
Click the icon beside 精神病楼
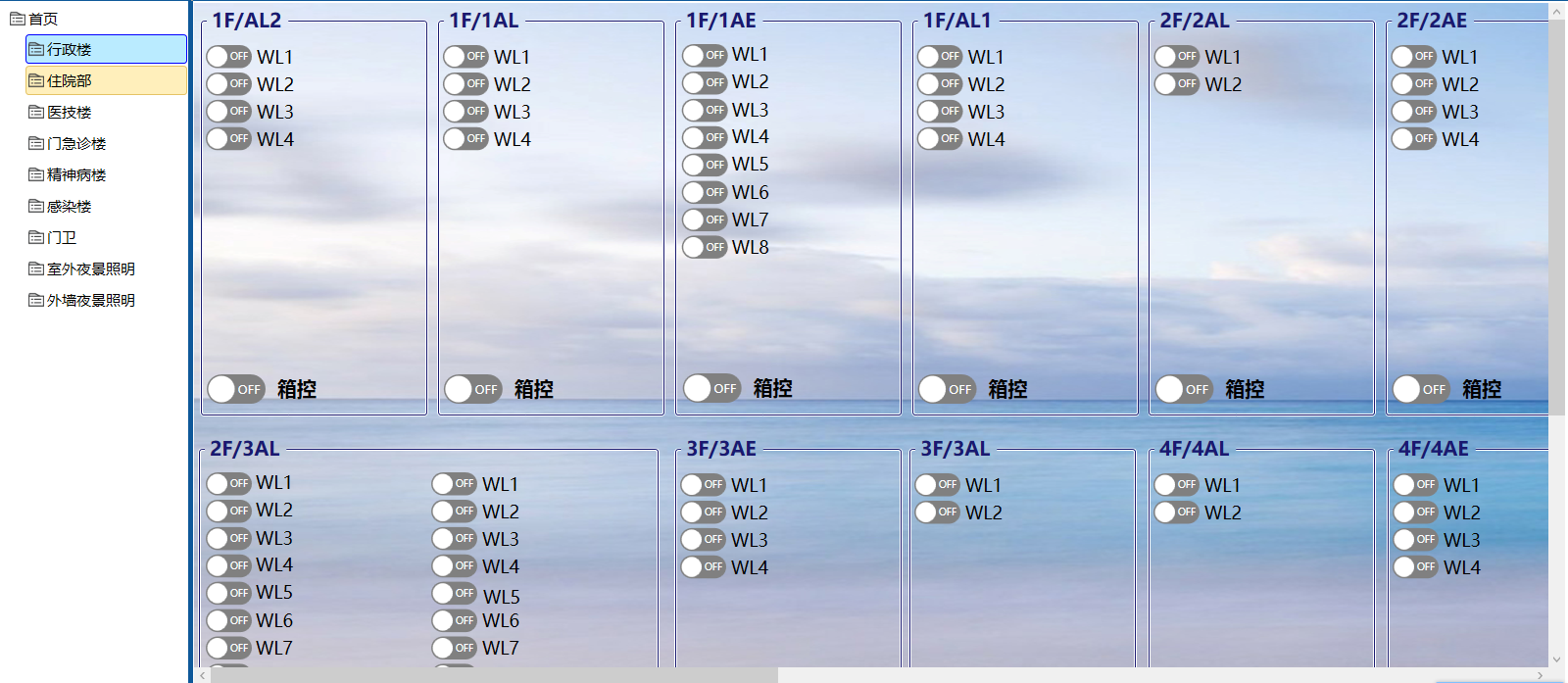coord(36,175)
